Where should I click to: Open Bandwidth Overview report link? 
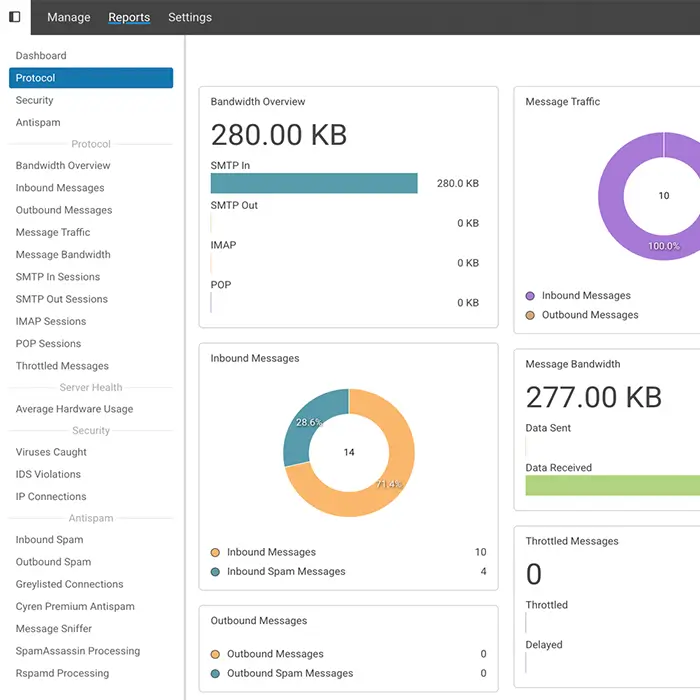tap(63, 165)
